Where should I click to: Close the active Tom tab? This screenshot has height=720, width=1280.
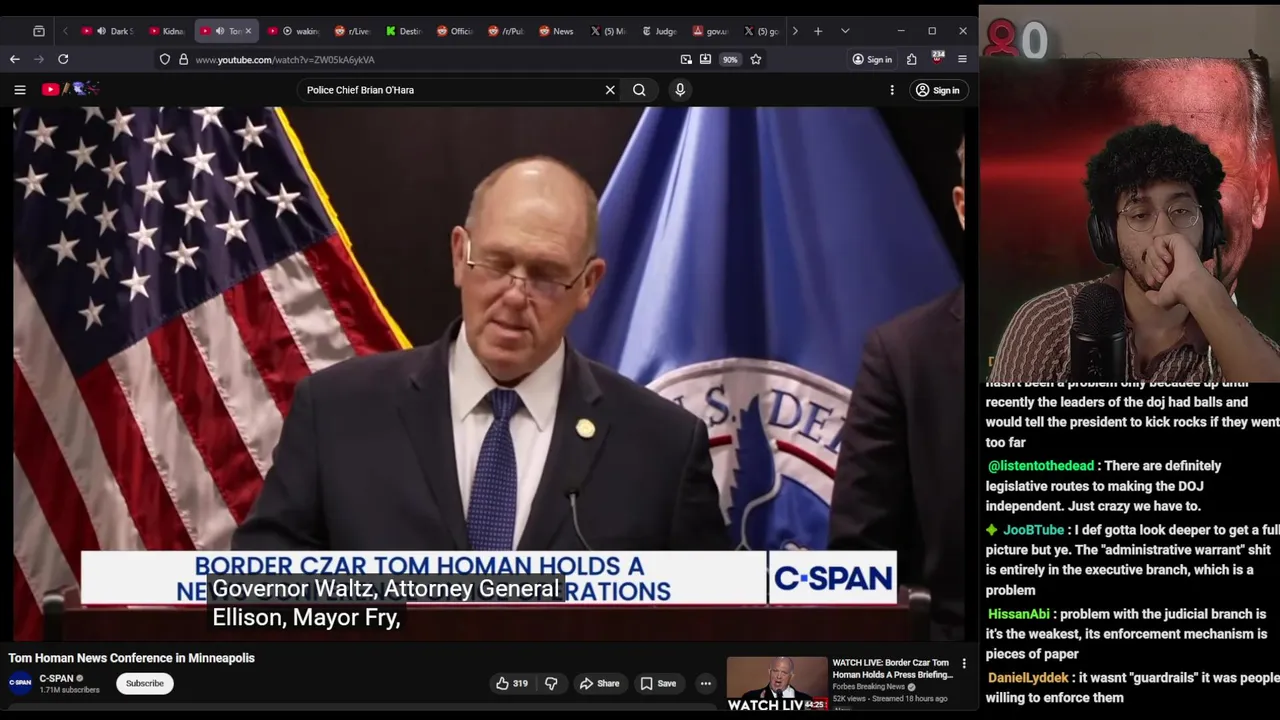[x=248, y=31]
